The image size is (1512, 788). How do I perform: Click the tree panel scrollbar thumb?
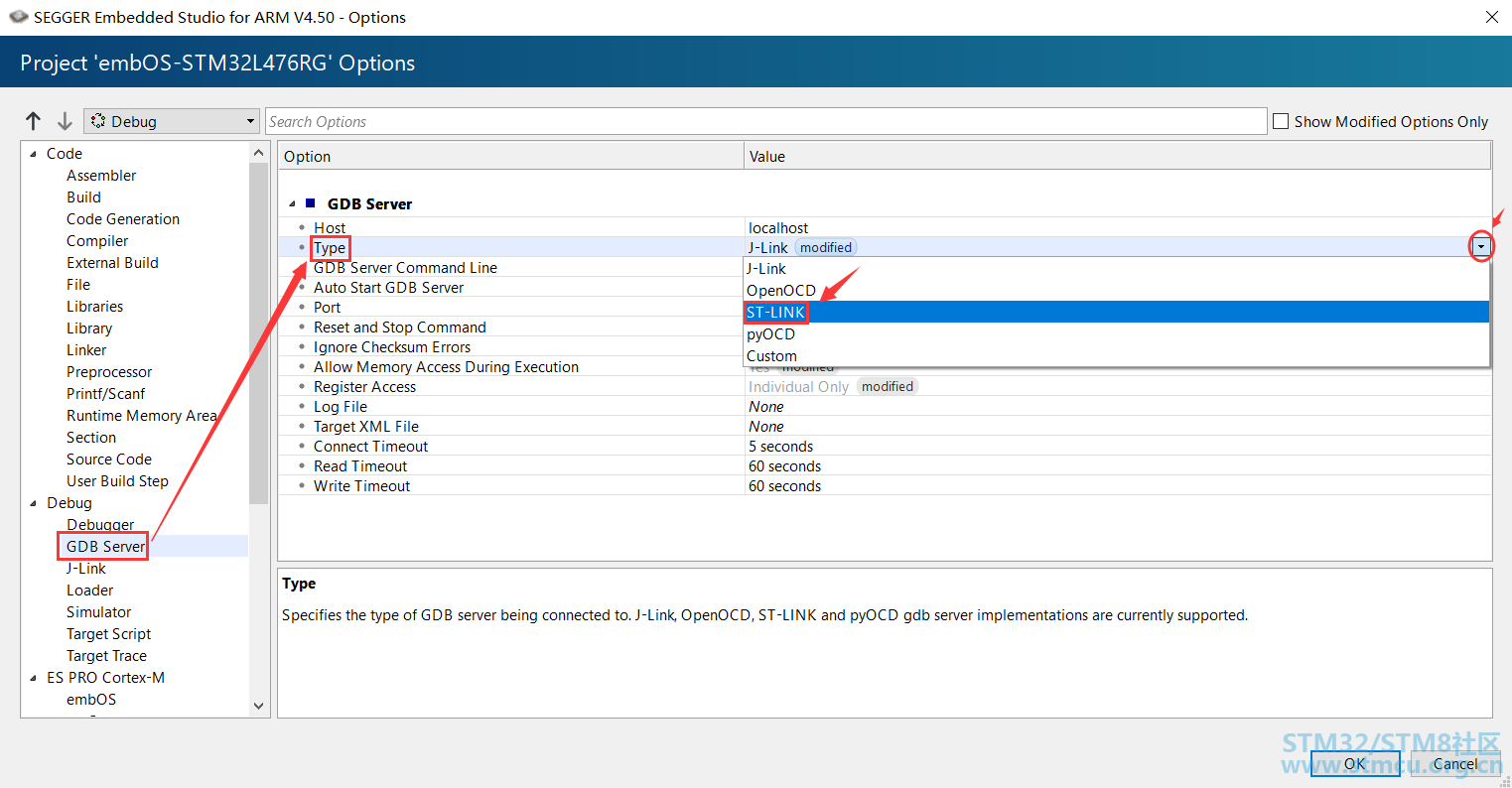coord(259,333)
